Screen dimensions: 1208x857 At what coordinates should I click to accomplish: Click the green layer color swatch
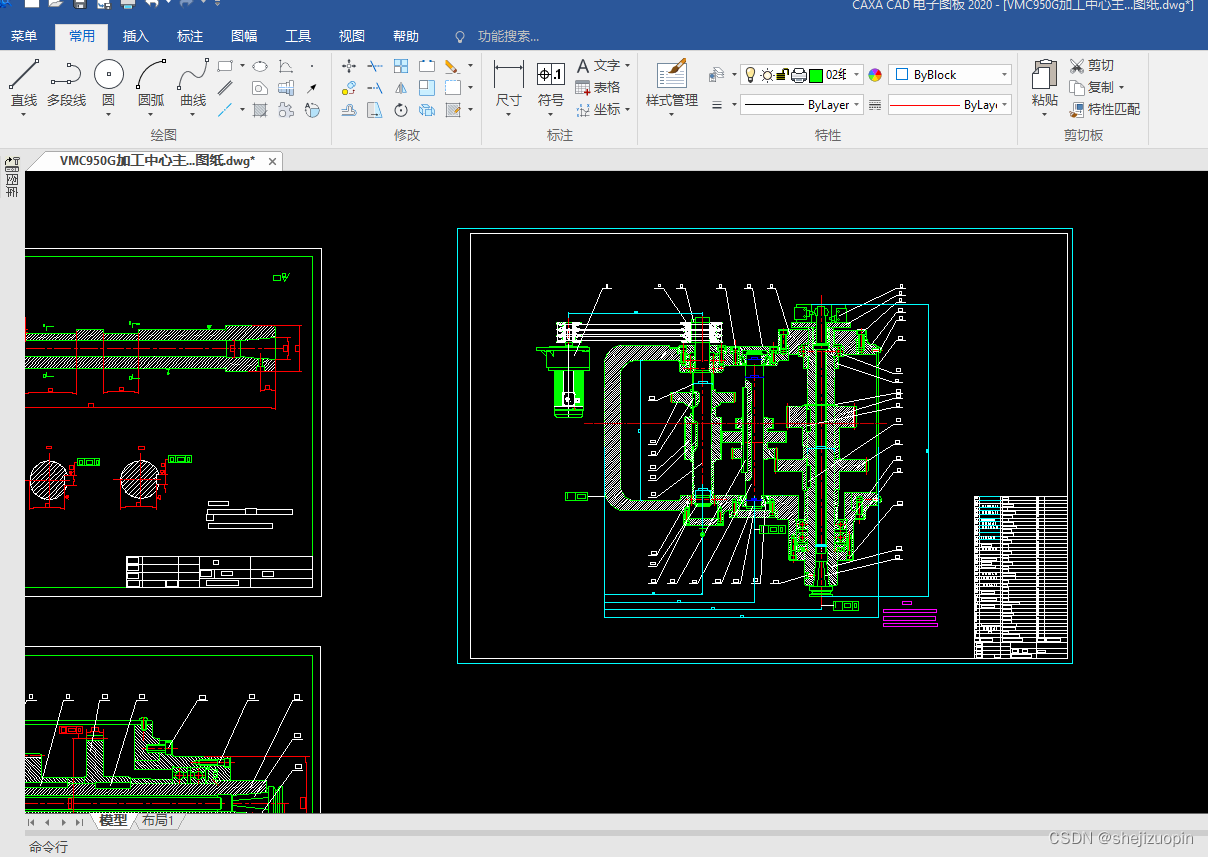pyautogui.click(x=816, y=75)
